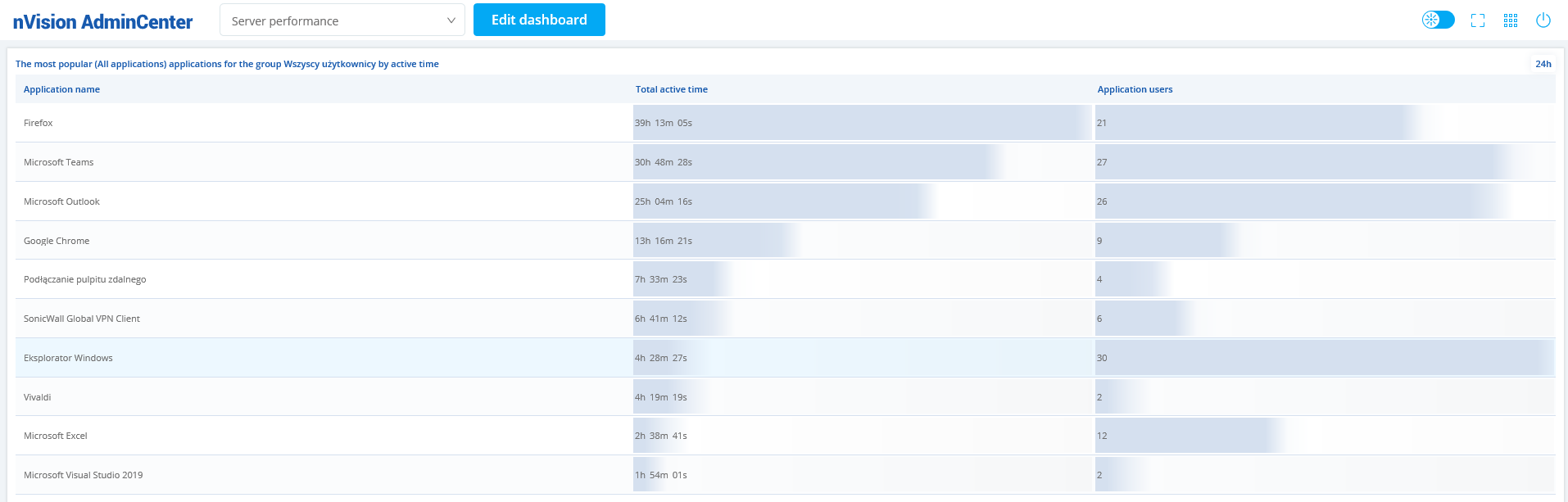Sort by Total active time column header

671,89
